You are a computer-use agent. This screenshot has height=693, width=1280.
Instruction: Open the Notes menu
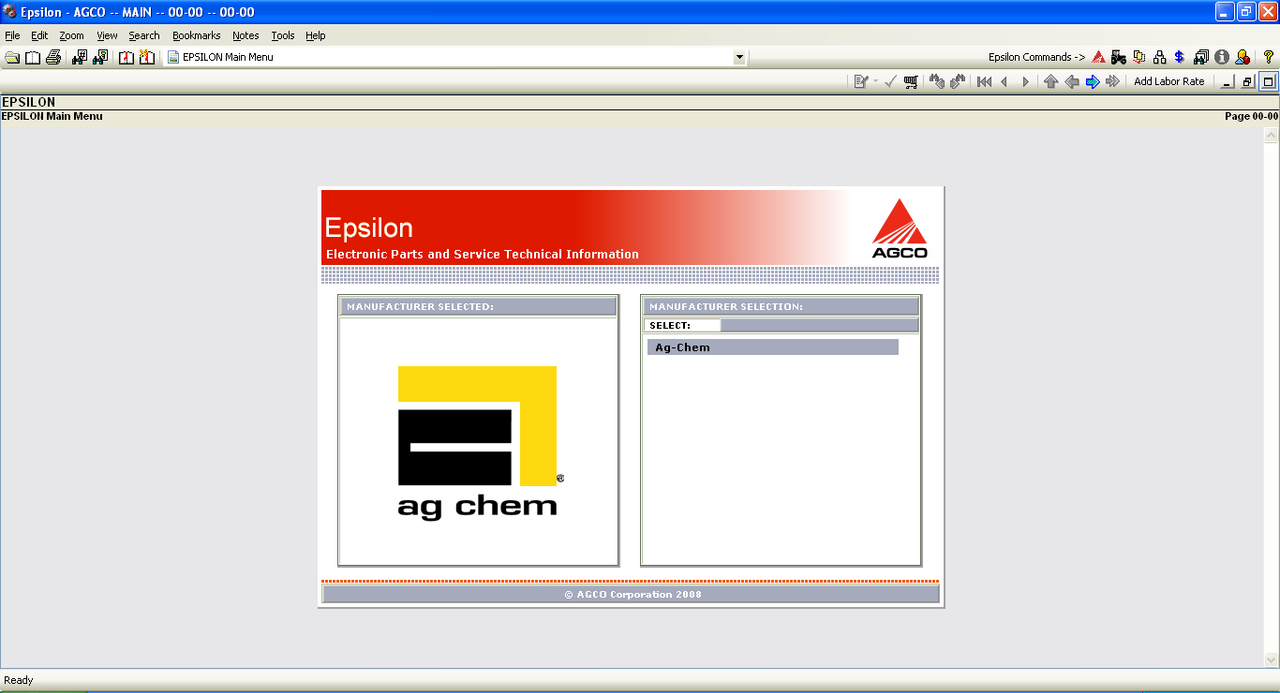245,35
